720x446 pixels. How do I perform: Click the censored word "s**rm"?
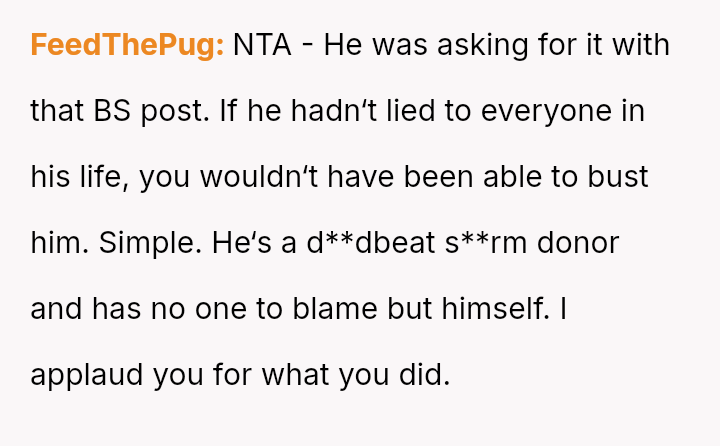click(x=489, y=243)
